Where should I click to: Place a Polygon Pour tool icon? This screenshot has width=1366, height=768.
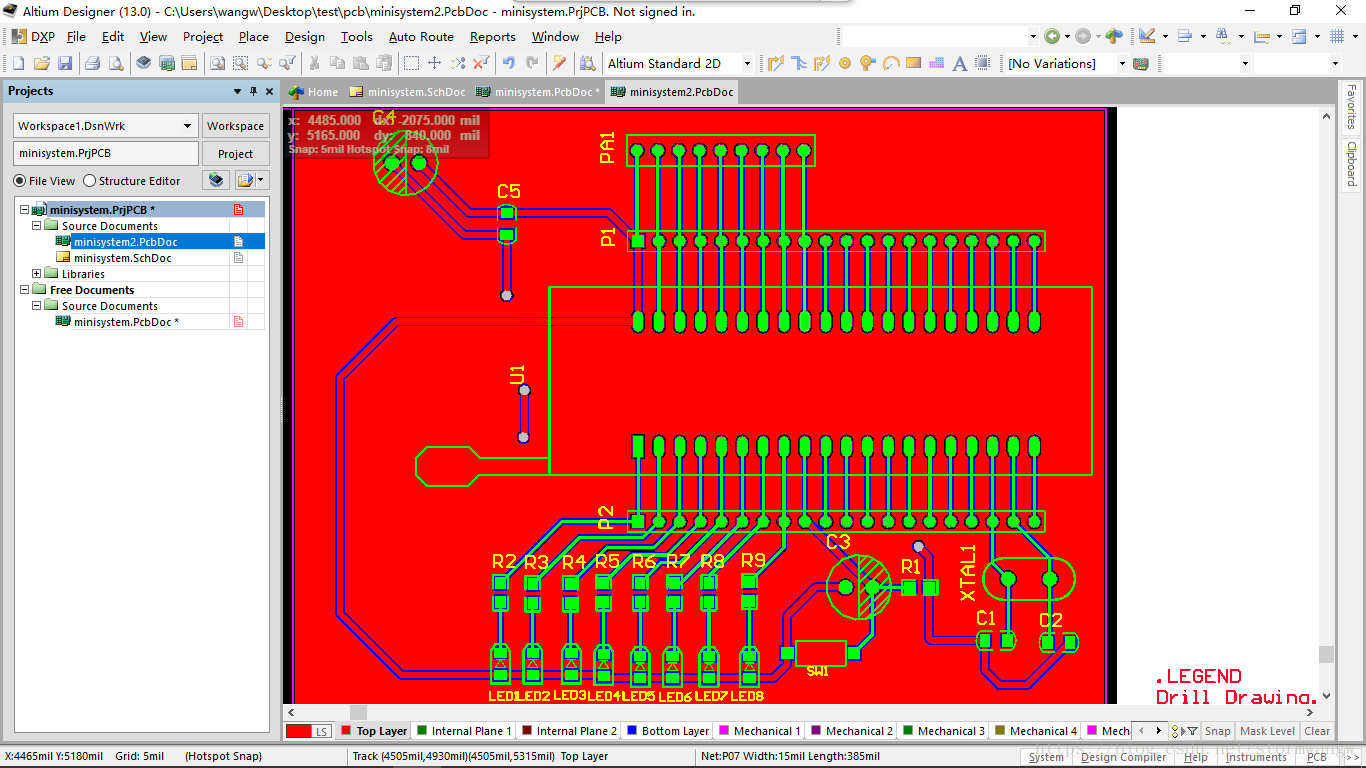coord(937,63)
